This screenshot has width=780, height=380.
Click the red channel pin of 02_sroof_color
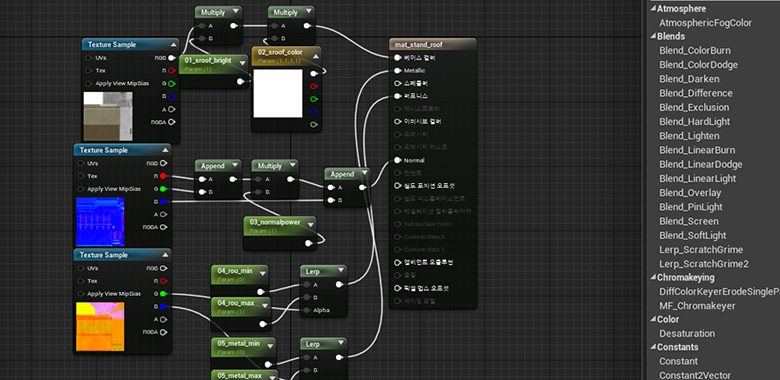pos(314,86)
